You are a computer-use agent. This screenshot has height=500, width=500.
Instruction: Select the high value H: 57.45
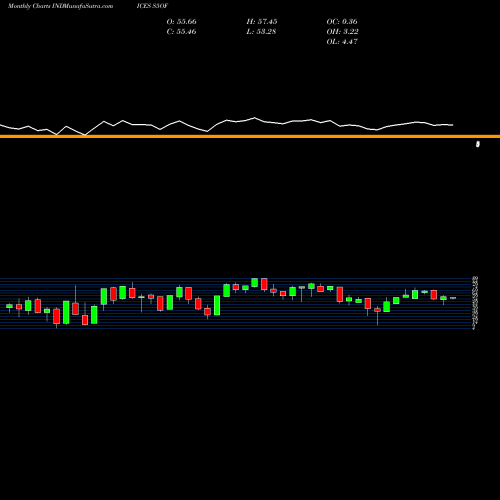[262, 22]
